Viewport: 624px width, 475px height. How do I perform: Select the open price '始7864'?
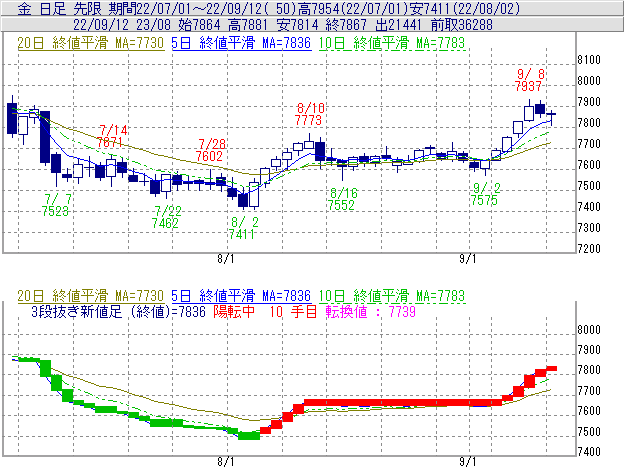(x=199, y=25)
